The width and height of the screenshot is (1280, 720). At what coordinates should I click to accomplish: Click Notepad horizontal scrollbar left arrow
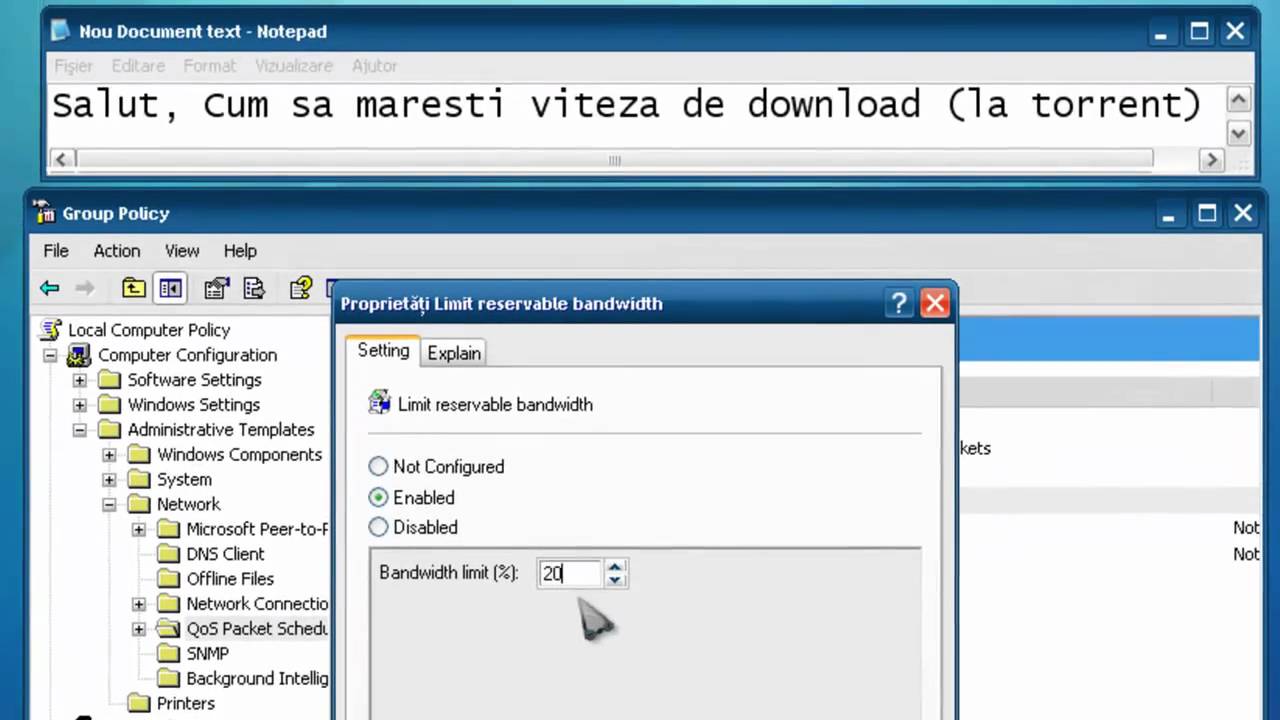pos(62,159)
